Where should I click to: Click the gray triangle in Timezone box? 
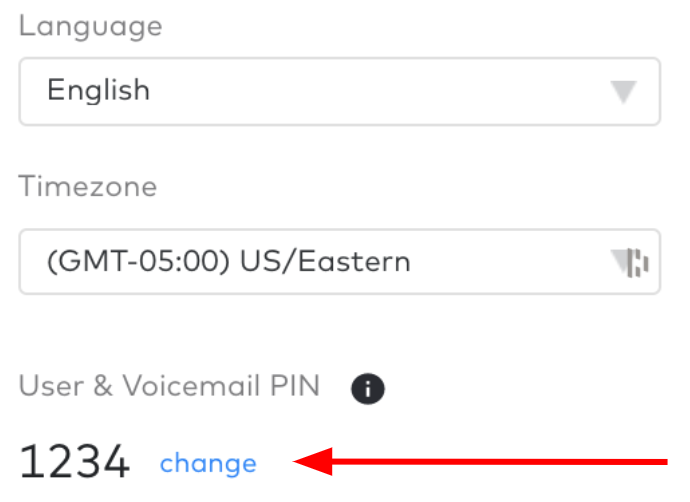pos(618,261)
